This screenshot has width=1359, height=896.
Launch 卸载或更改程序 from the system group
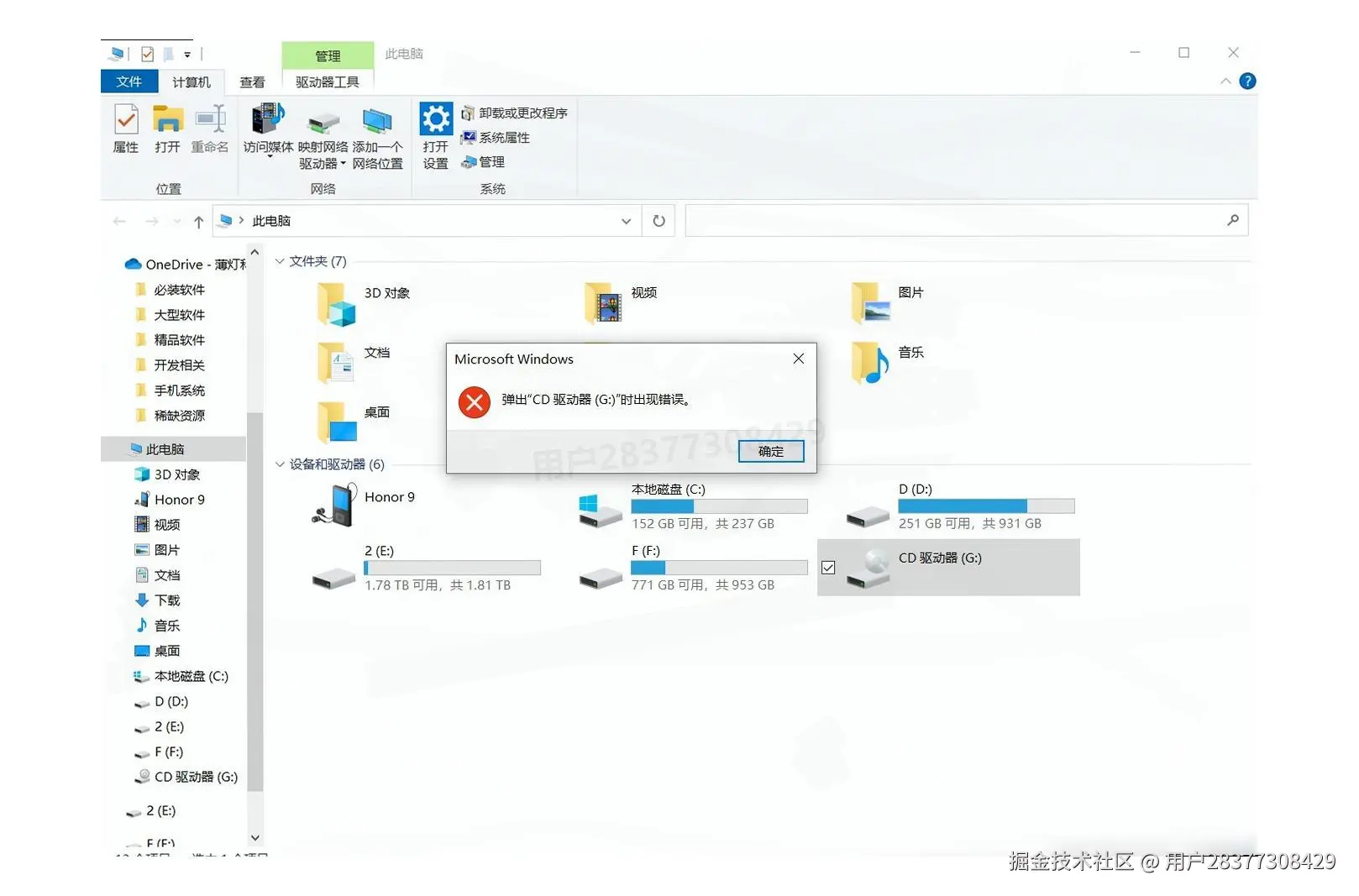tap(516, 113)
